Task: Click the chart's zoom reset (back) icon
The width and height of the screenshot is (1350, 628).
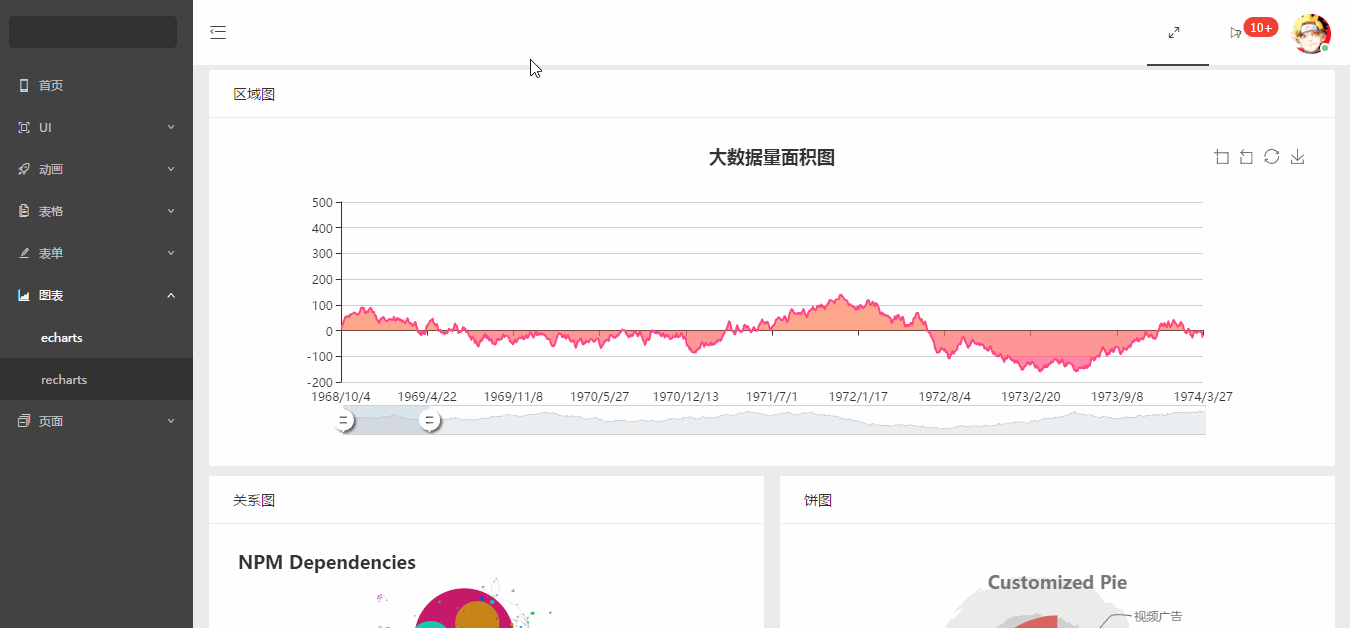Action: 1246,157
